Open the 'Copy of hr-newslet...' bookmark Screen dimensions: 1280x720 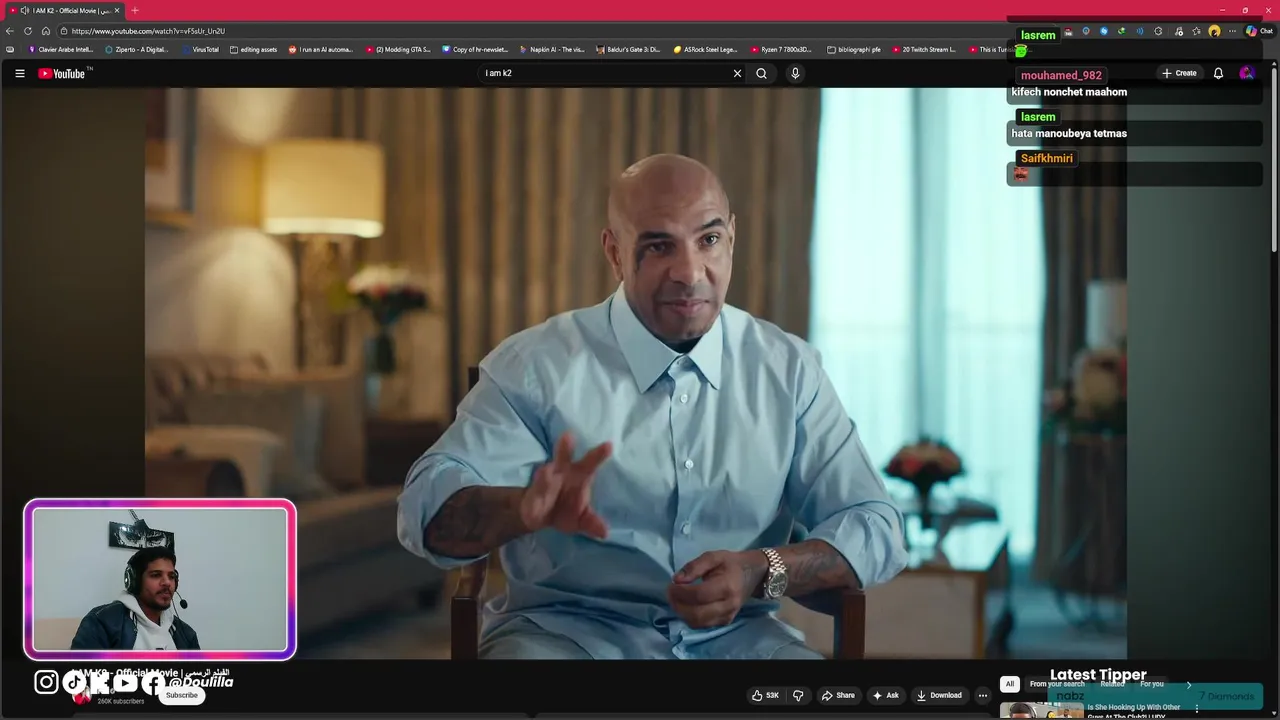tap(475, 49)
